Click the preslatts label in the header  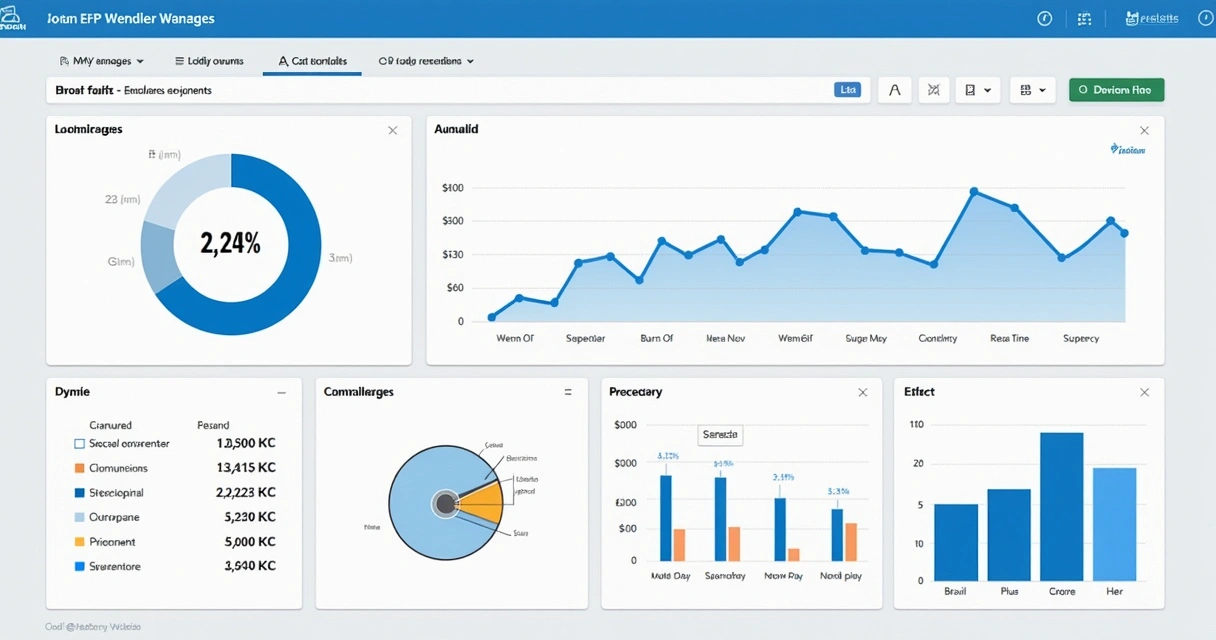point(1160,18)
